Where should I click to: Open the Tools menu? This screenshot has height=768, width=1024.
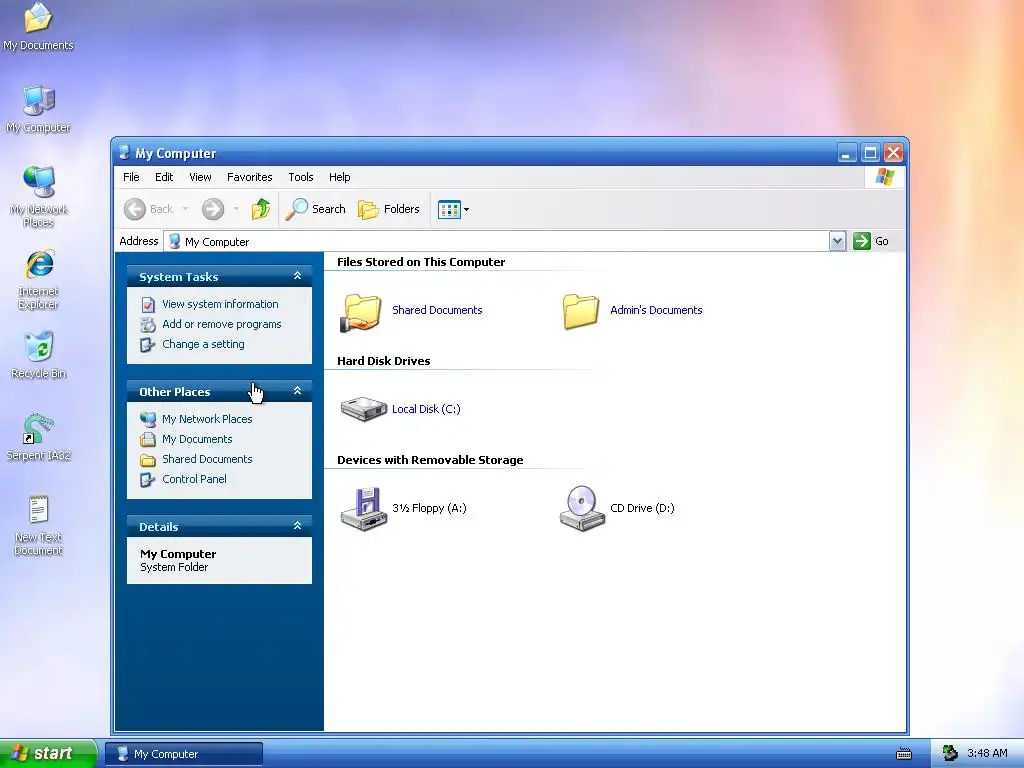pyautogui.click(x=301, y=177)
